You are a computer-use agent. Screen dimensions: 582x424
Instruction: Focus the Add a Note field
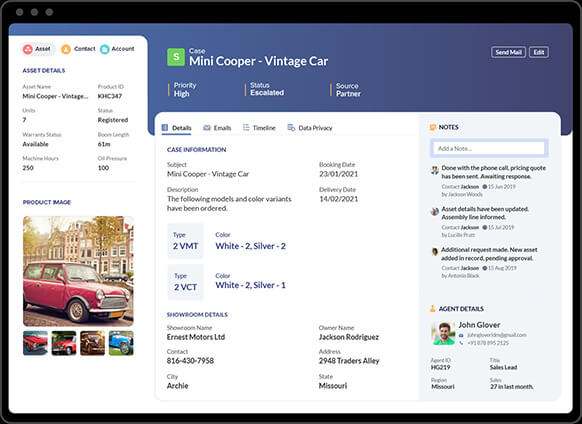[489, 149]
